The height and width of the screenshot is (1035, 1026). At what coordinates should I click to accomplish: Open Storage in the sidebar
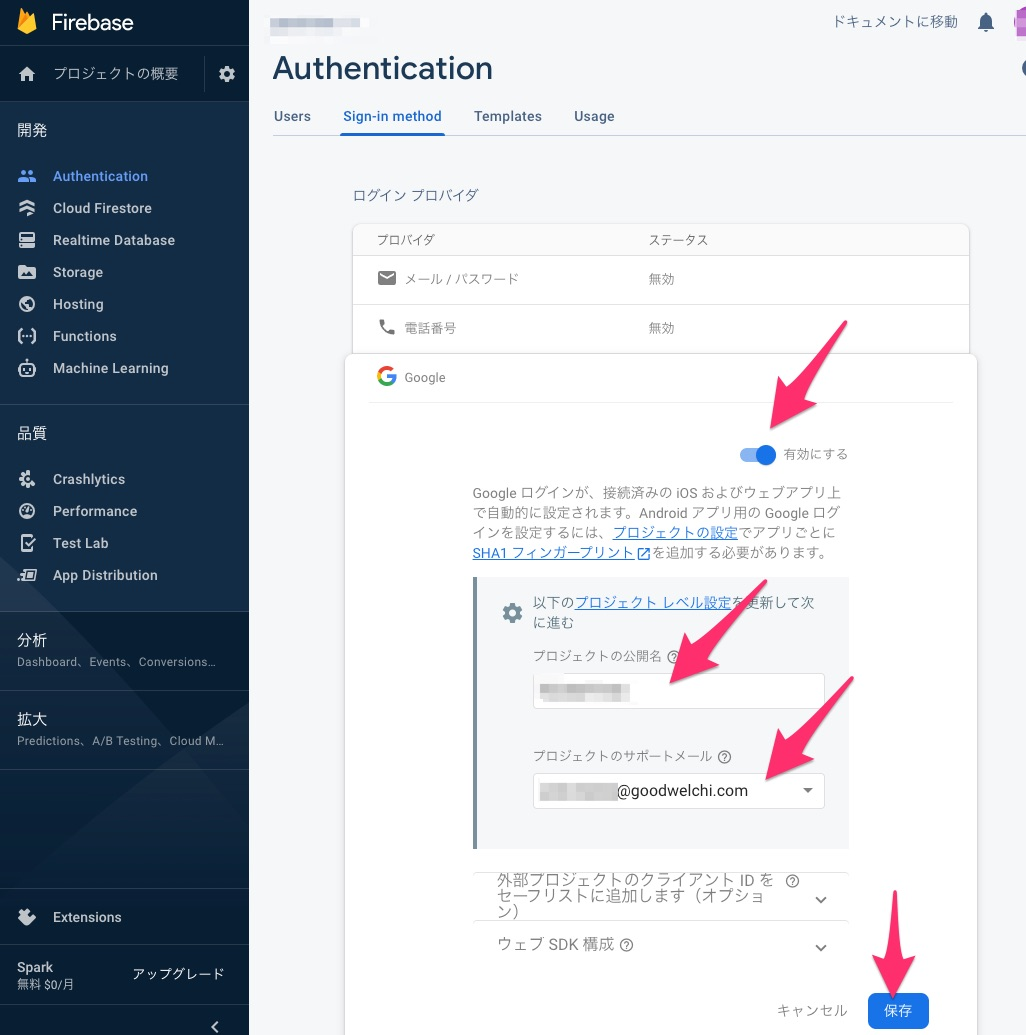78,272
